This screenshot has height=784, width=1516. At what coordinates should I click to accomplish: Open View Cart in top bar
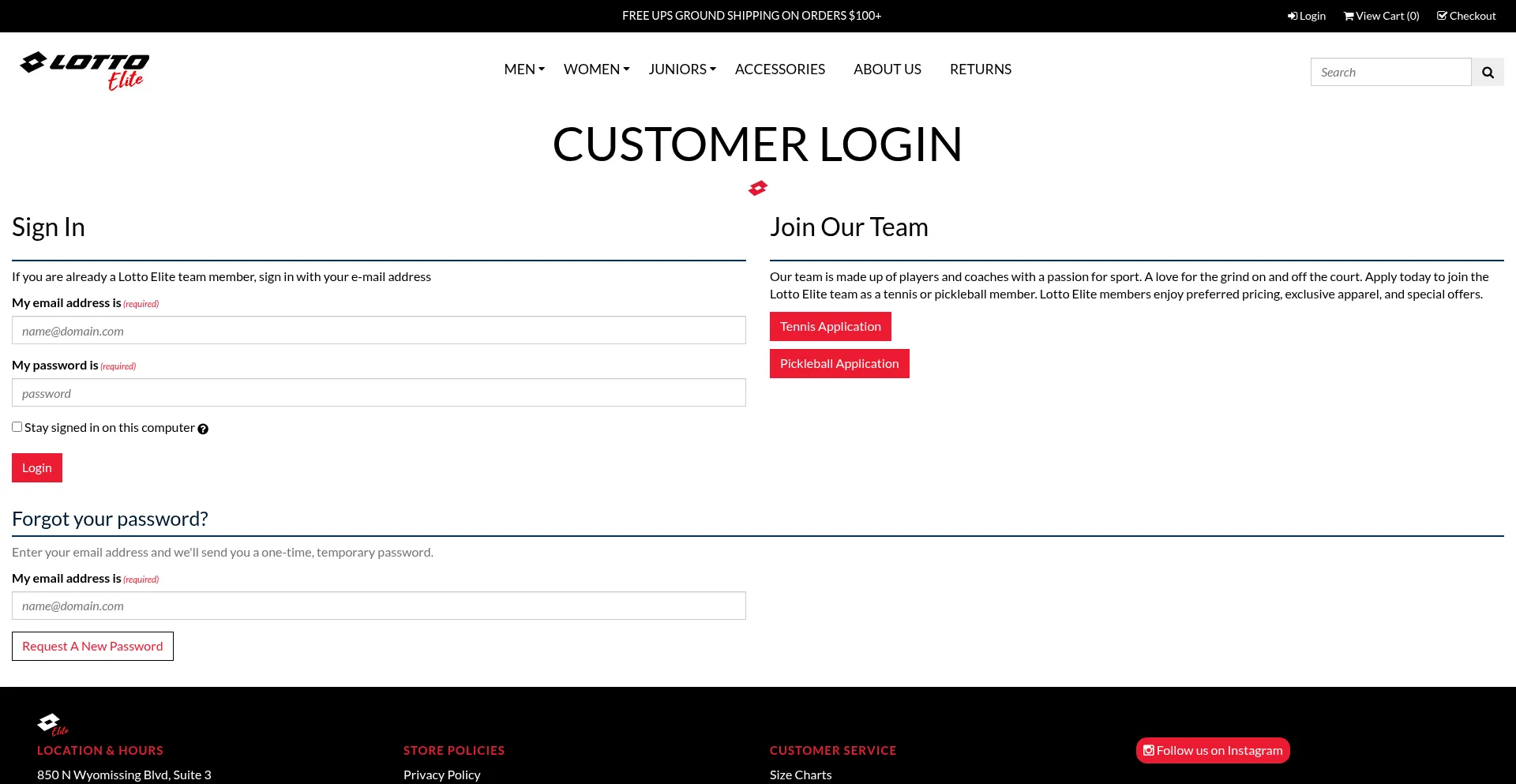point(1382,16)
